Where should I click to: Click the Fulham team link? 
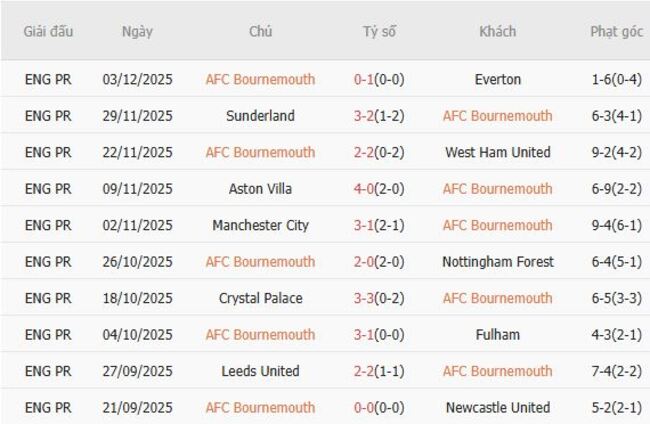[497, 335]
